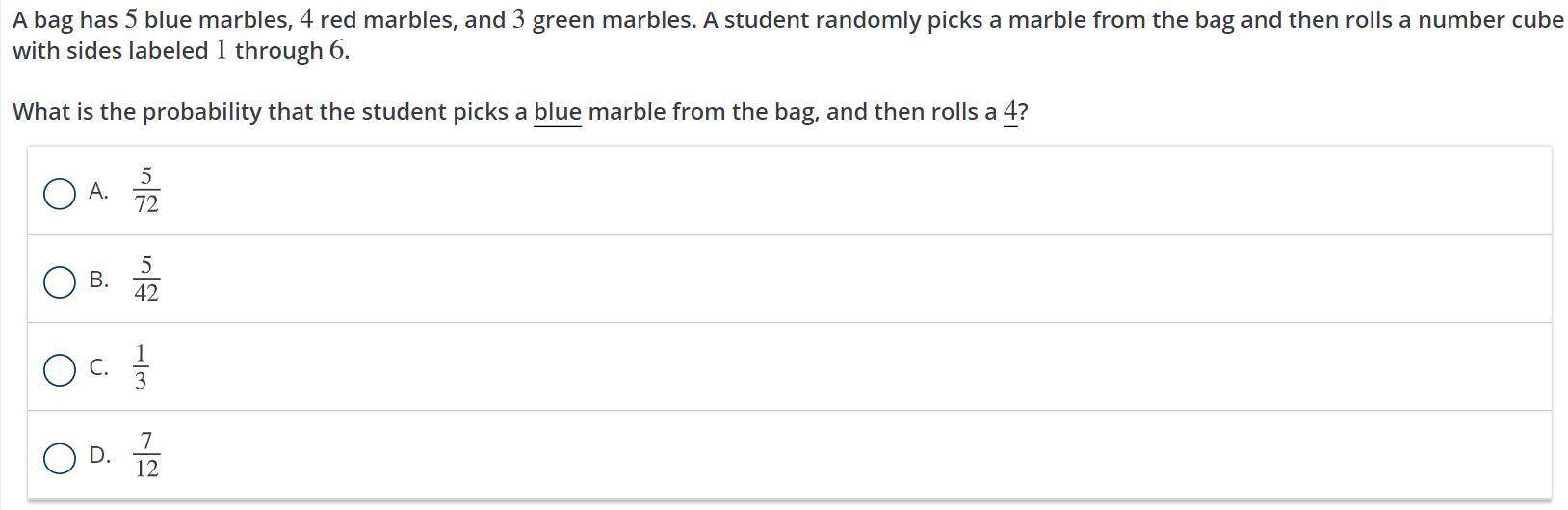Click the number 4 before "red marbles"
Screen dimensions: 1568x510
tap(306, 20)
